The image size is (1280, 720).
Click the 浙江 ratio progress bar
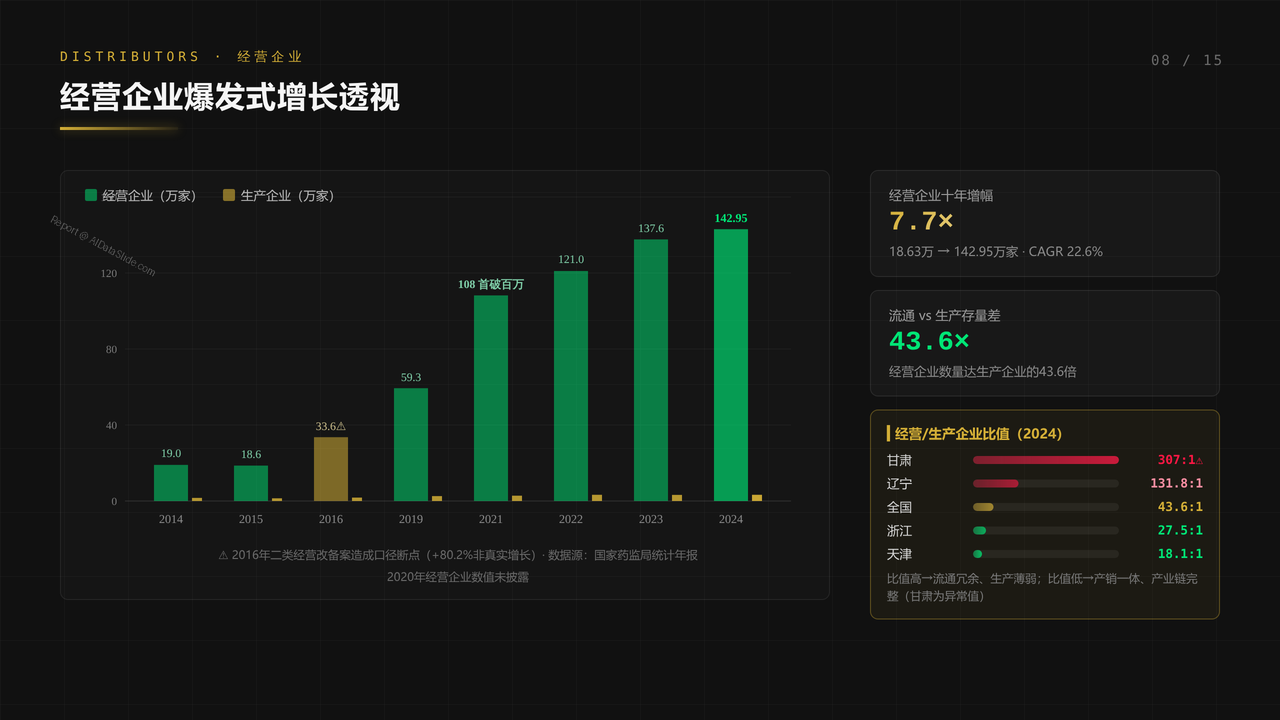1046,530
